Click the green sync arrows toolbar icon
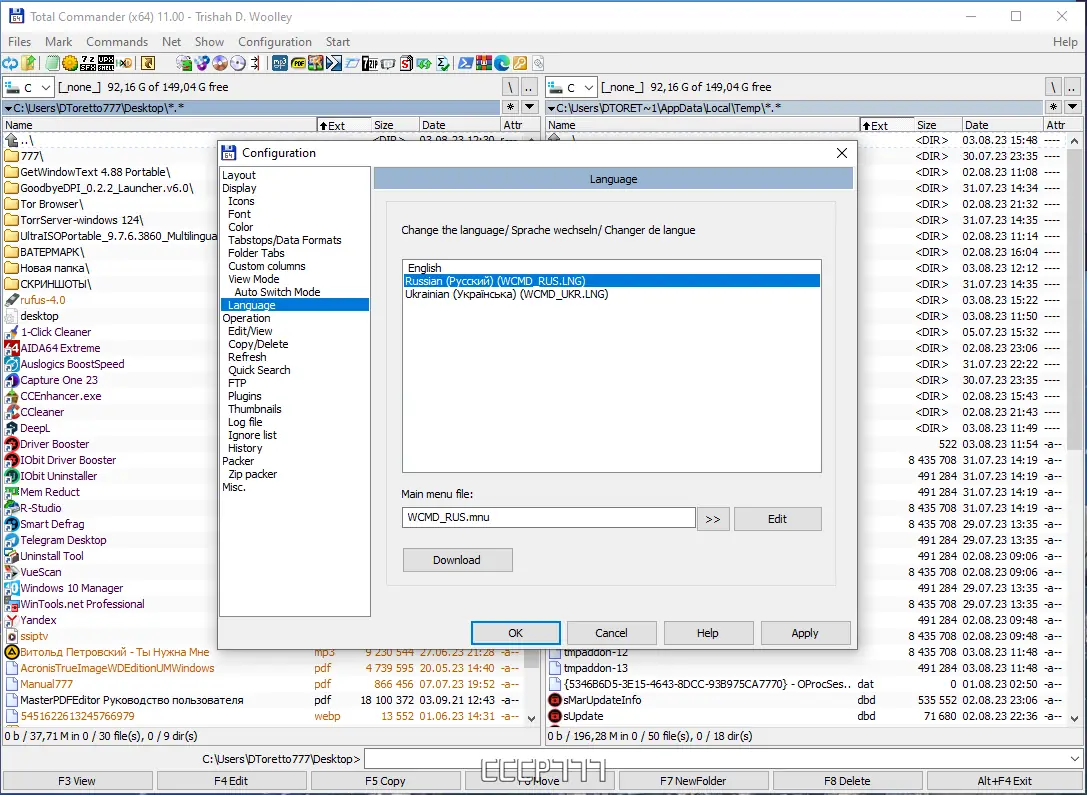 click(x=423, y=62)
